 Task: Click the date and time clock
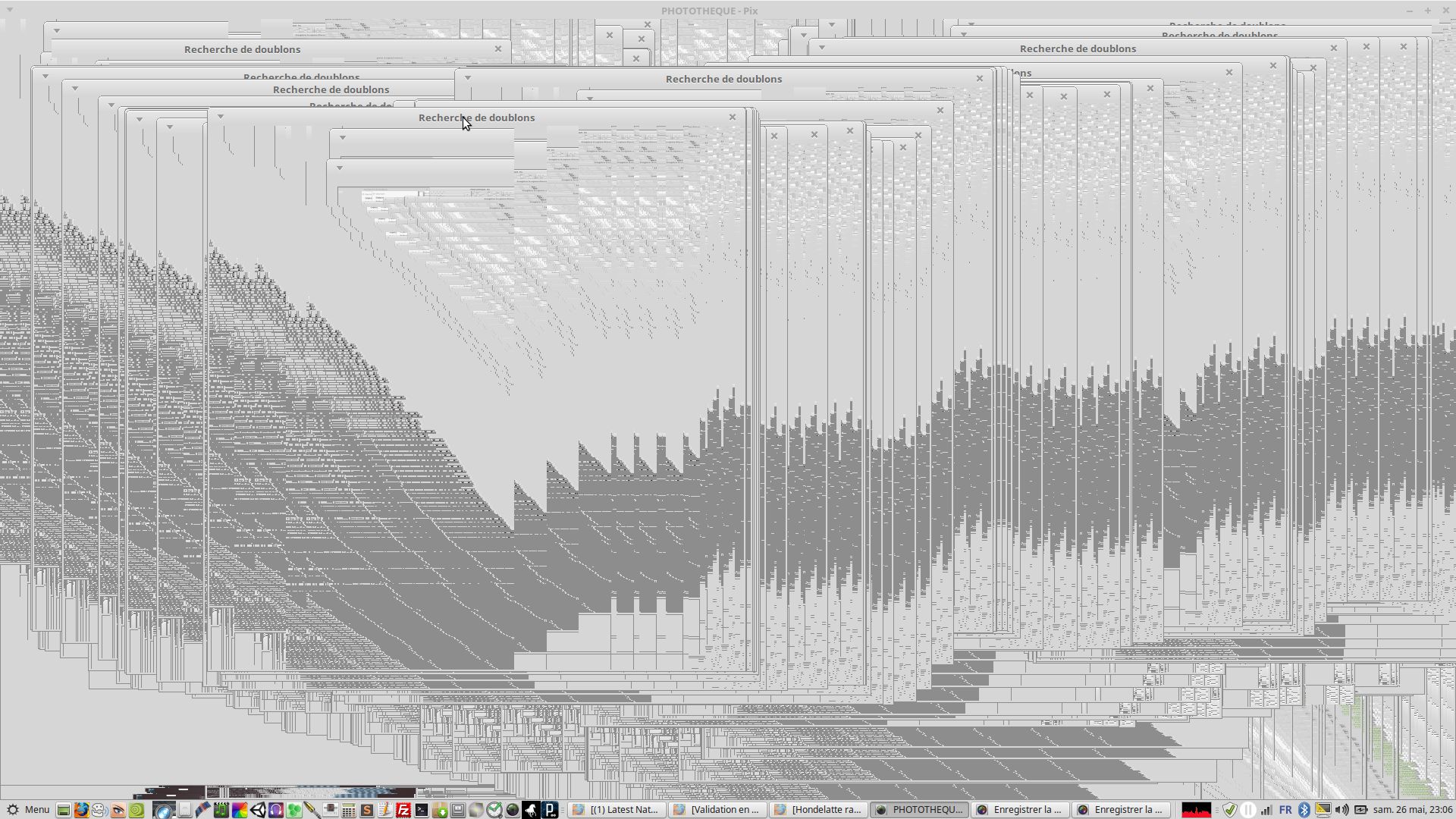(x=1412, y=810)
